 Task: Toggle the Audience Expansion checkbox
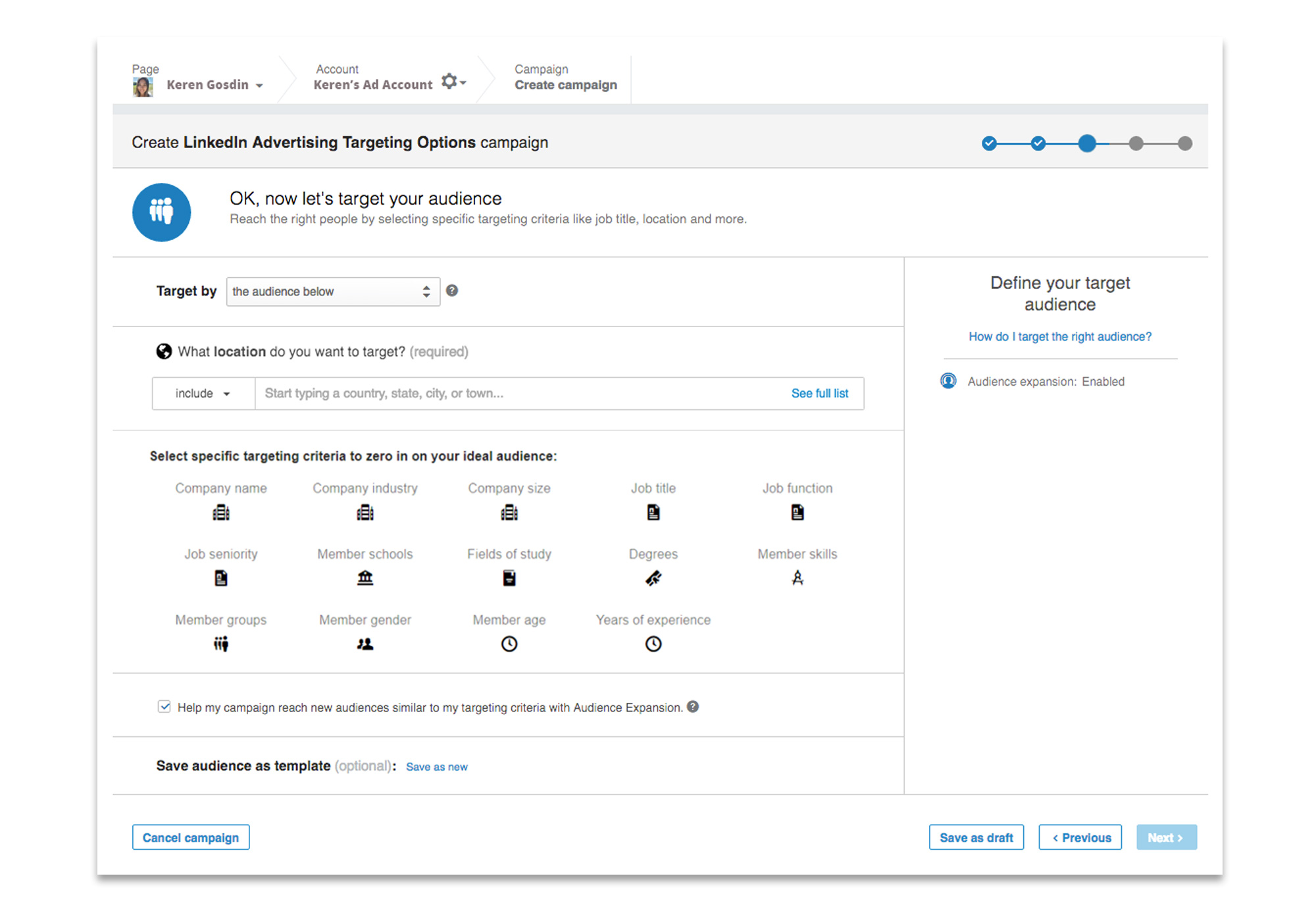pos(164,707)
